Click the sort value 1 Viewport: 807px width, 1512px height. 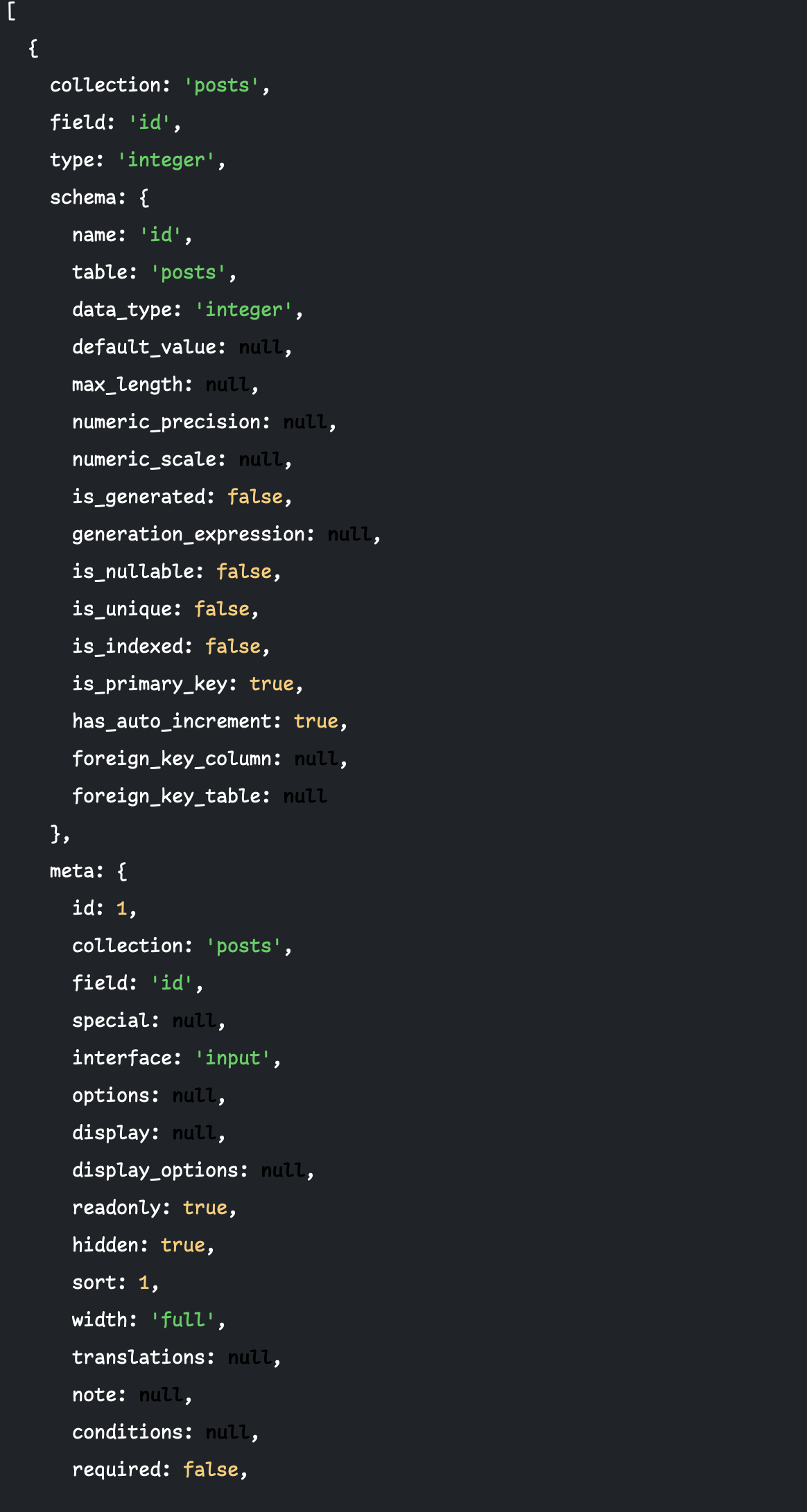point(144,1283)
